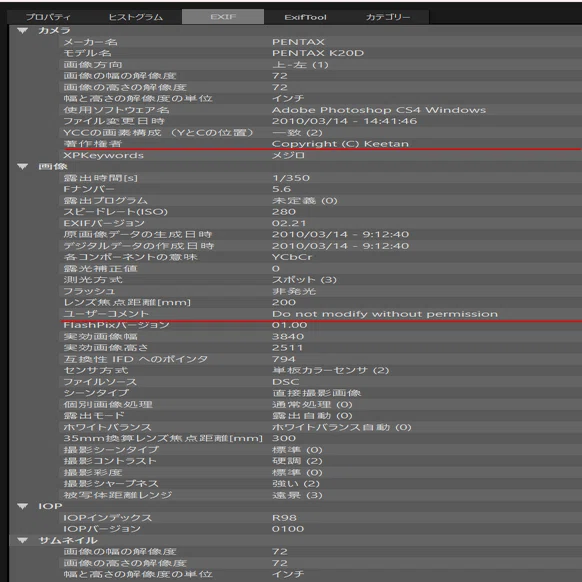The image size is (582, 582).
Task: Click the Do not modify without permission comment
Action: (x=385, y=314)
